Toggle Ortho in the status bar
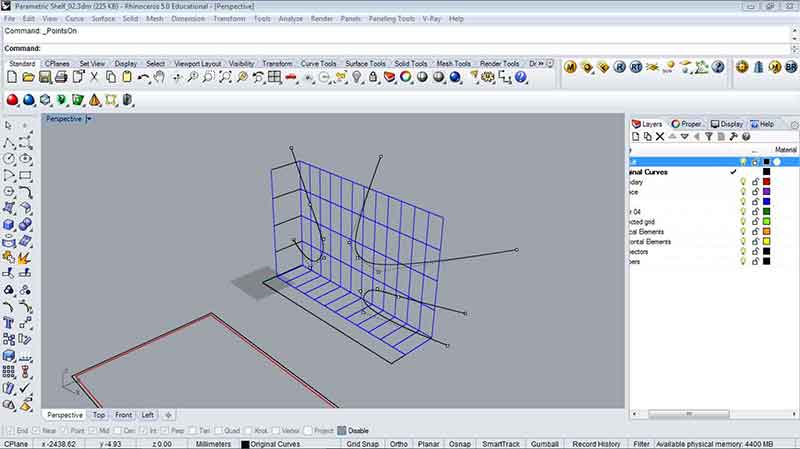800x449 pixels. pyautogui.click(x=398, y=444)
